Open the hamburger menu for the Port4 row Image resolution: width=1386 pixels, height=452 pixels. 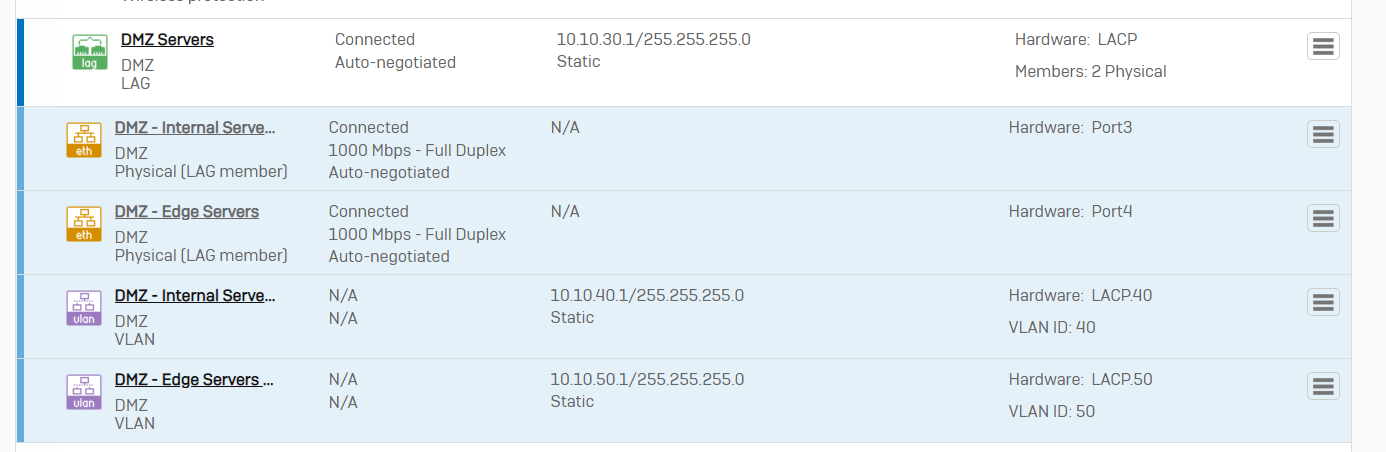coord(1323,218)
